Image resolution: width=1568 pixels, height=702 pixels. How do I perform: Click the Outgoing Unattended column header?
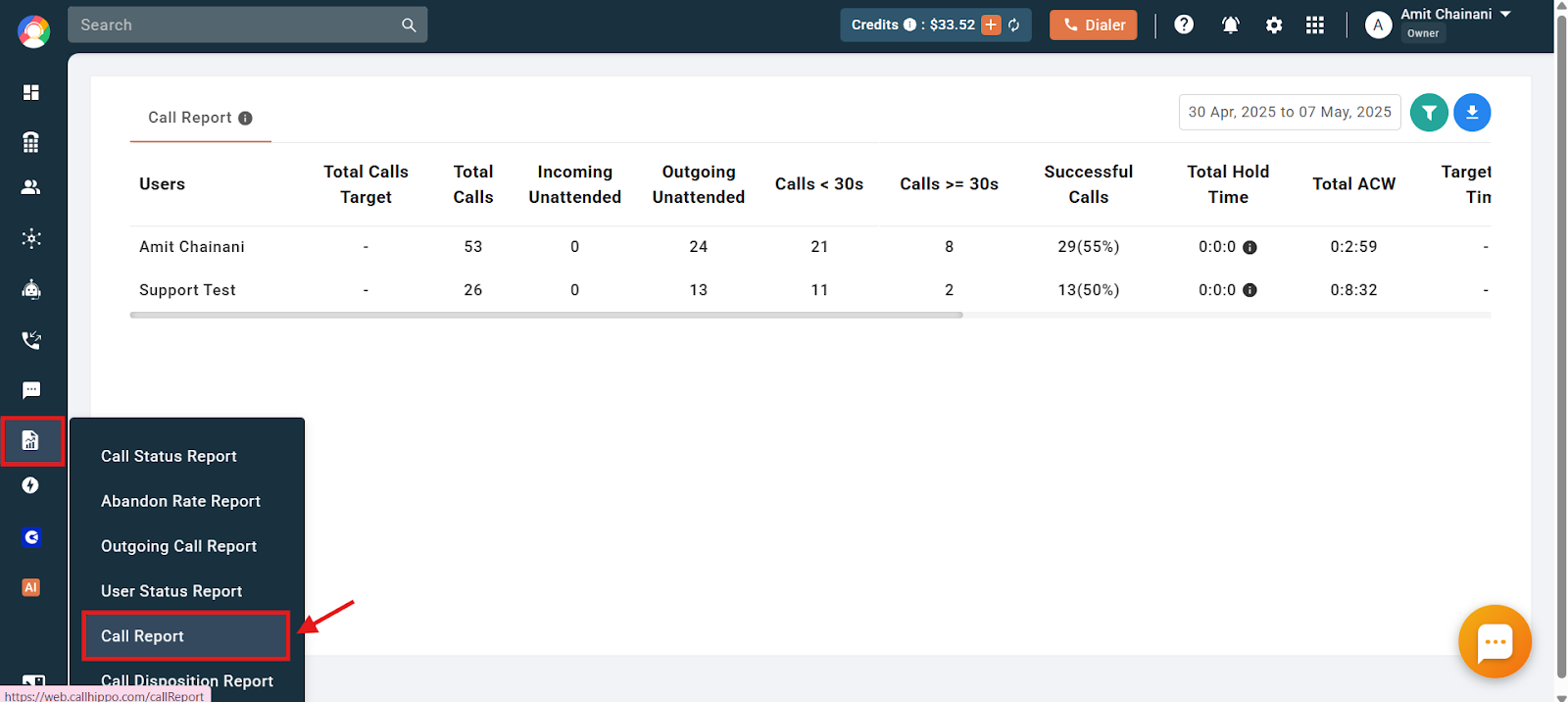699,184
